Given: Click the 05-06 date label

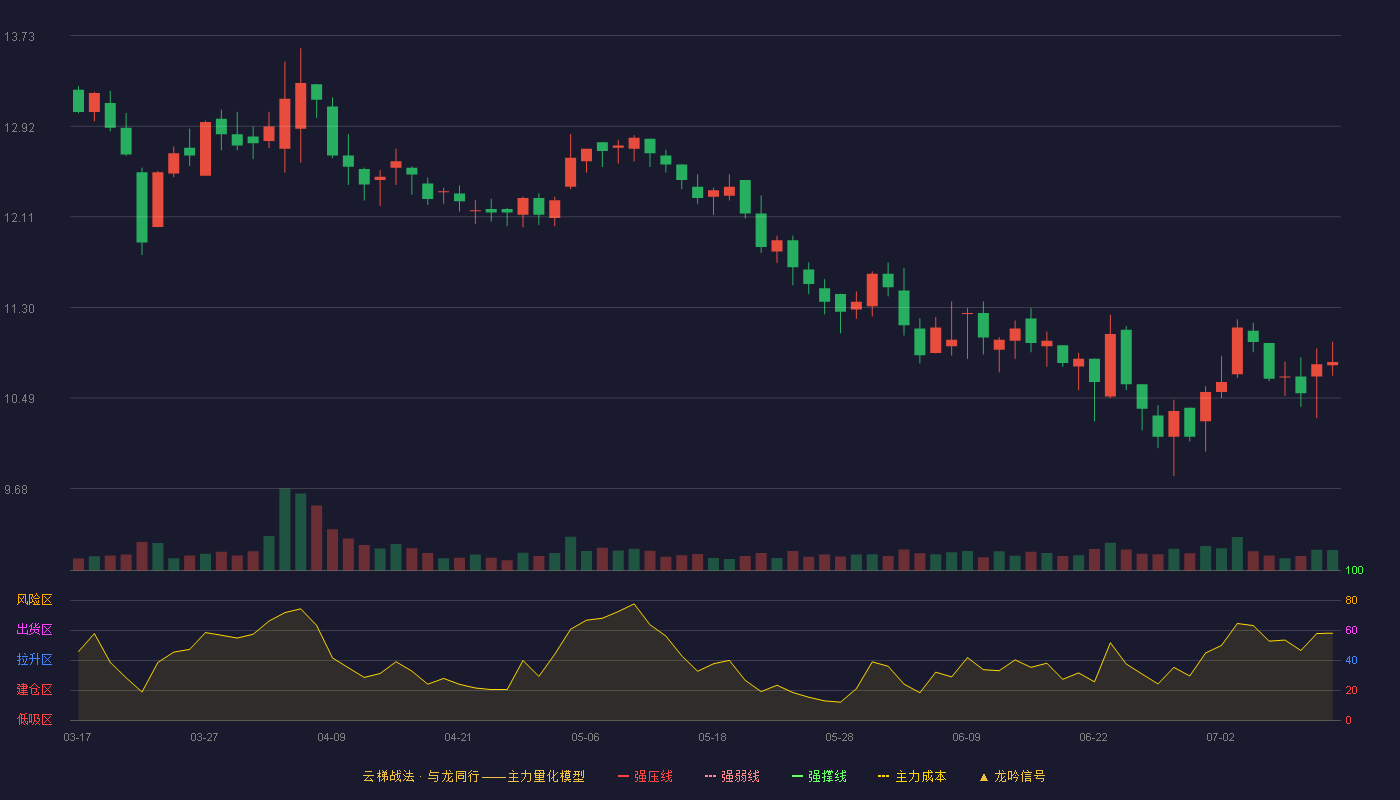Looking at the screenshot, I should (585, 737).
